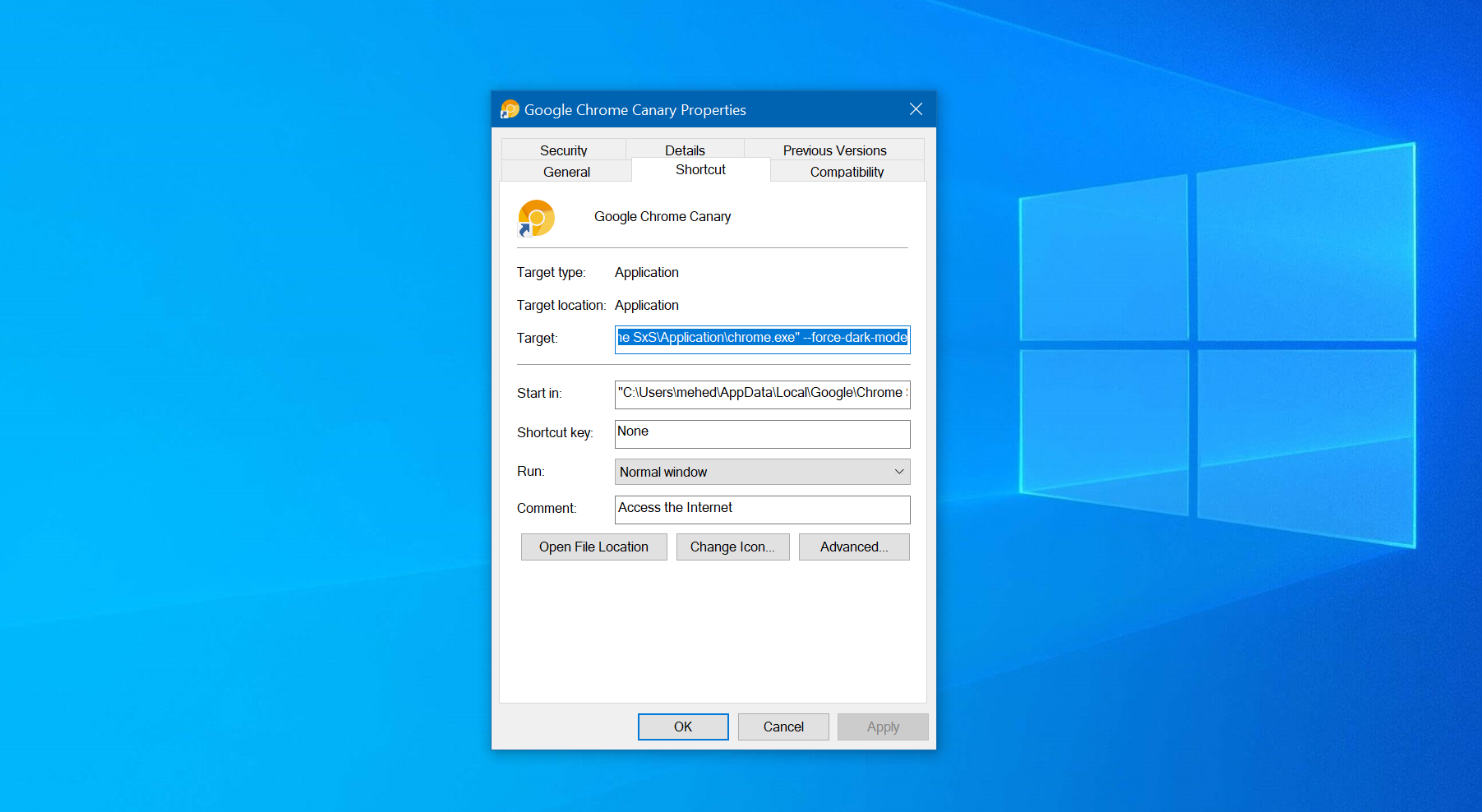Close the Properties dialog with the X
This screenshot has height=812, width=1482.
[916, 109]
